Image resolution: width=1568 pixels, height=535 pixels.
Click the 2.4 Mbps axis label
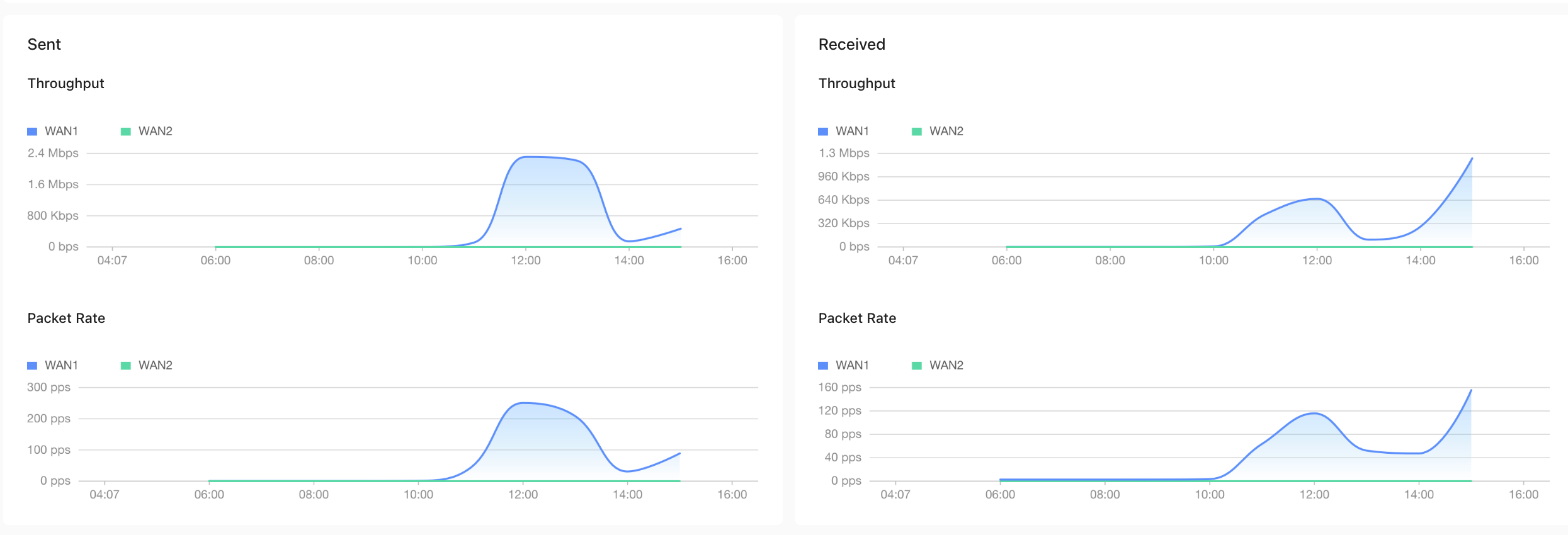pyautogui.click(x=53, y=153)
